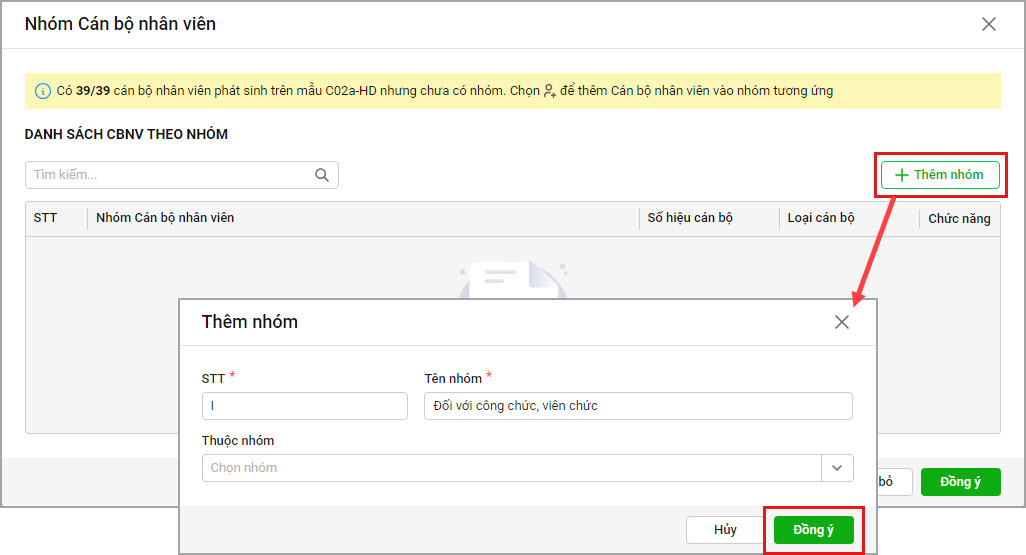
Task: Click the Chức năng column header
Action: point(958,218)
